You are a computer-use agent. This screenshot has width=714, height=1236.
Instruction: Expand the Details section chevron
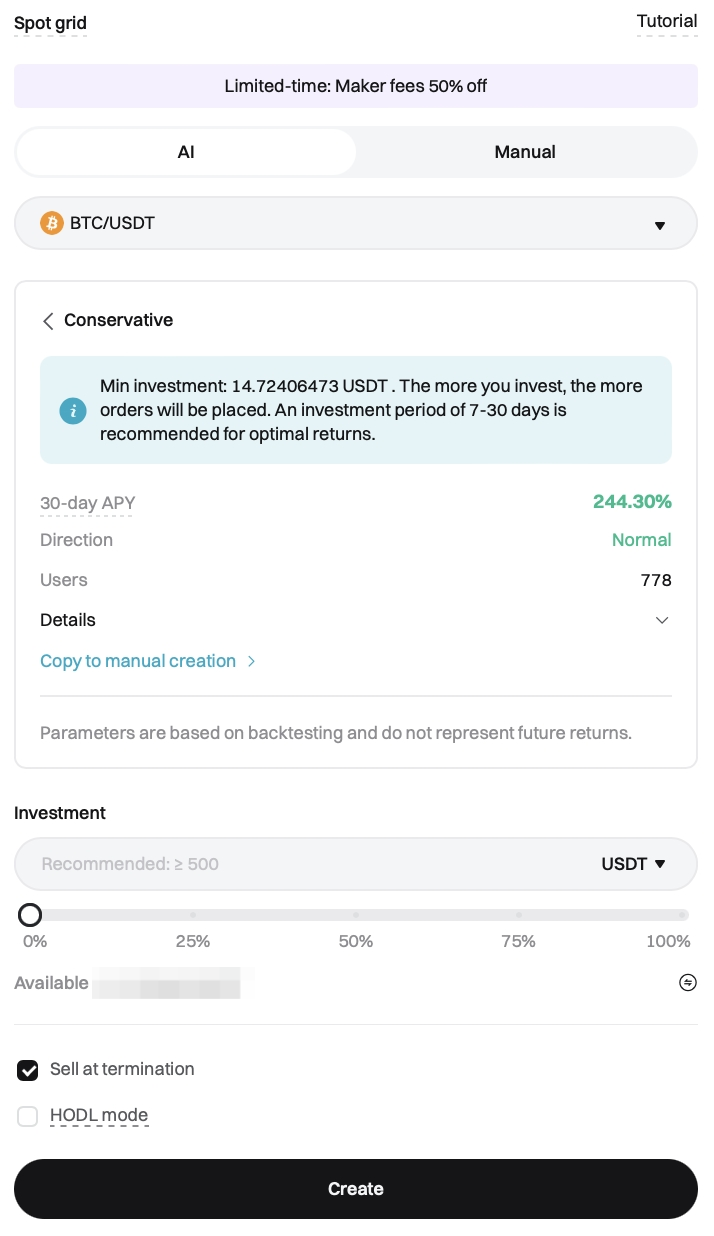click(x=661, y=621)
